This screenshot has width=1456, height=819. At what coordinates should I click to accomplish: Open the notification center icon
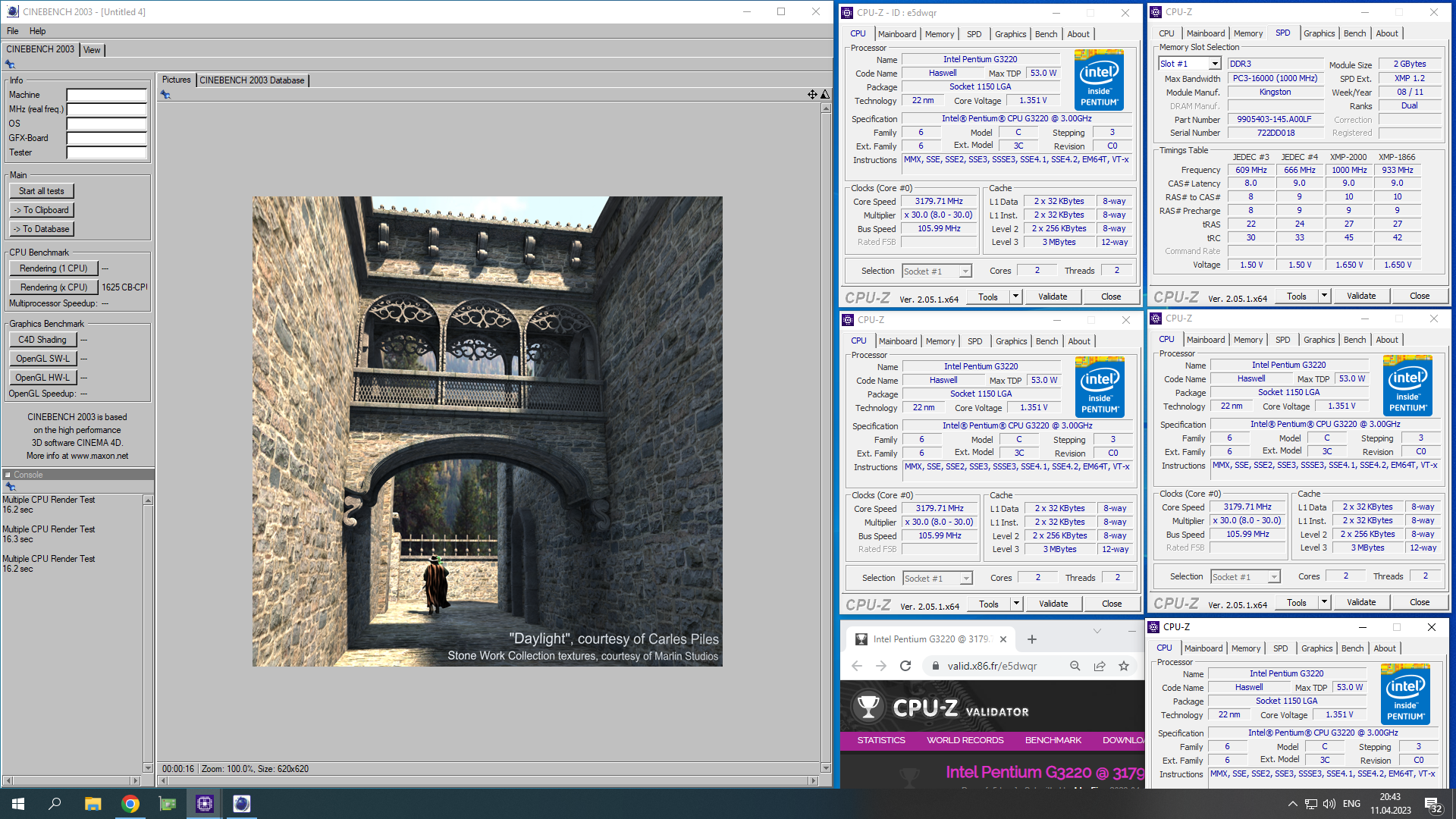1433,804
